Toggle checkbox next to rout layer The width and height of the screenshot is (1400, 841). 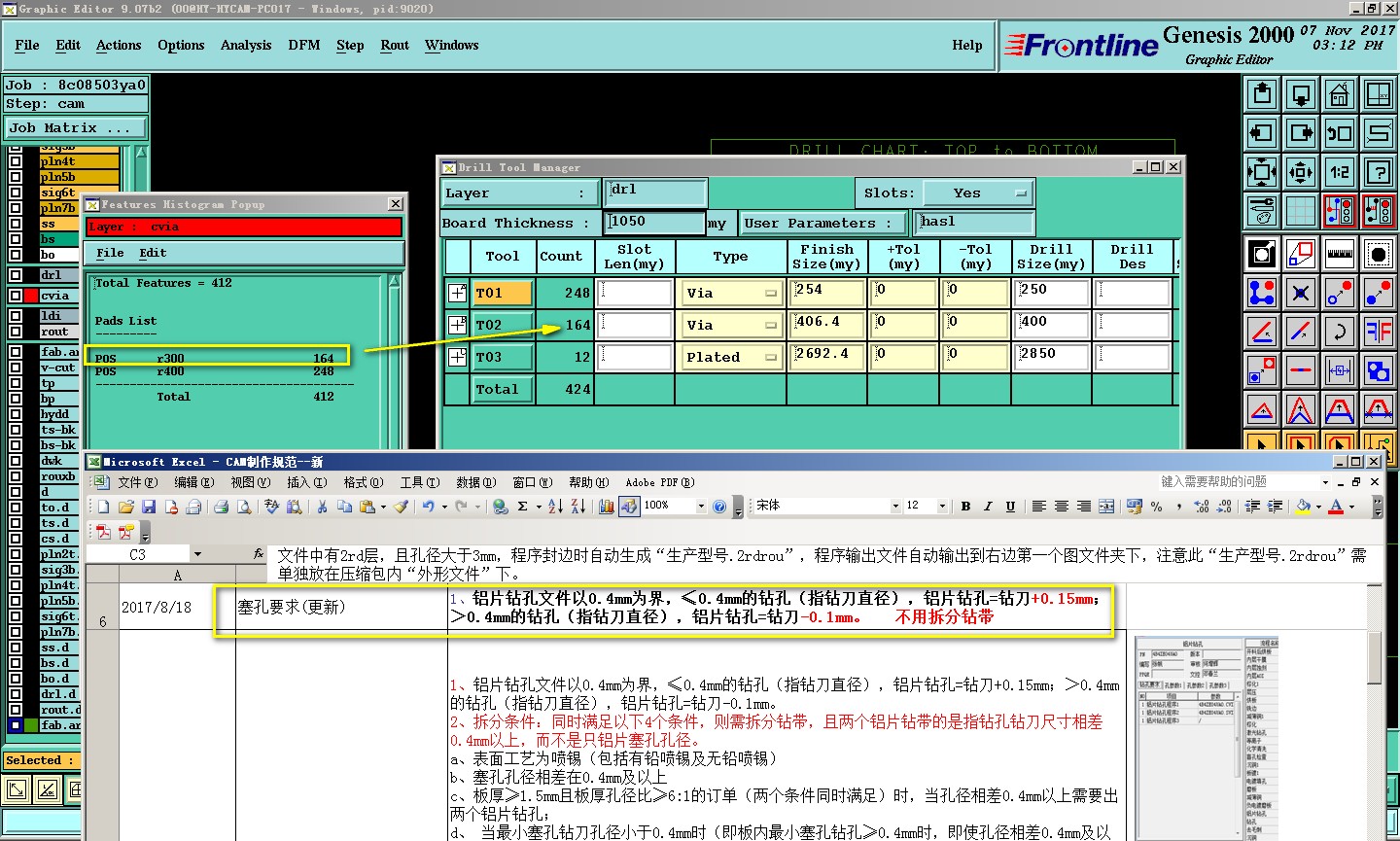pos(16,332)
